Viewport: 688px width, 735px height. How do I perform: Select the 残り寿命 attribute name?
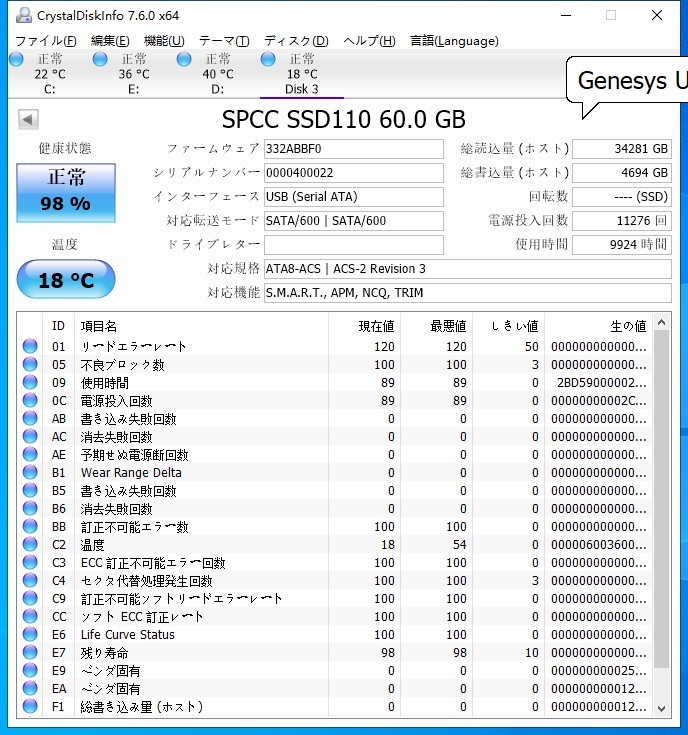click(104, 652)
